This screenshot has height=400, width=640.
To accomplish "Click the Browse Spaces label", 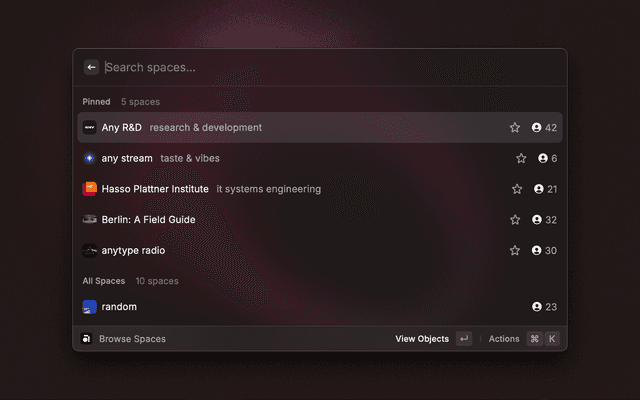I will click(132, 339).
